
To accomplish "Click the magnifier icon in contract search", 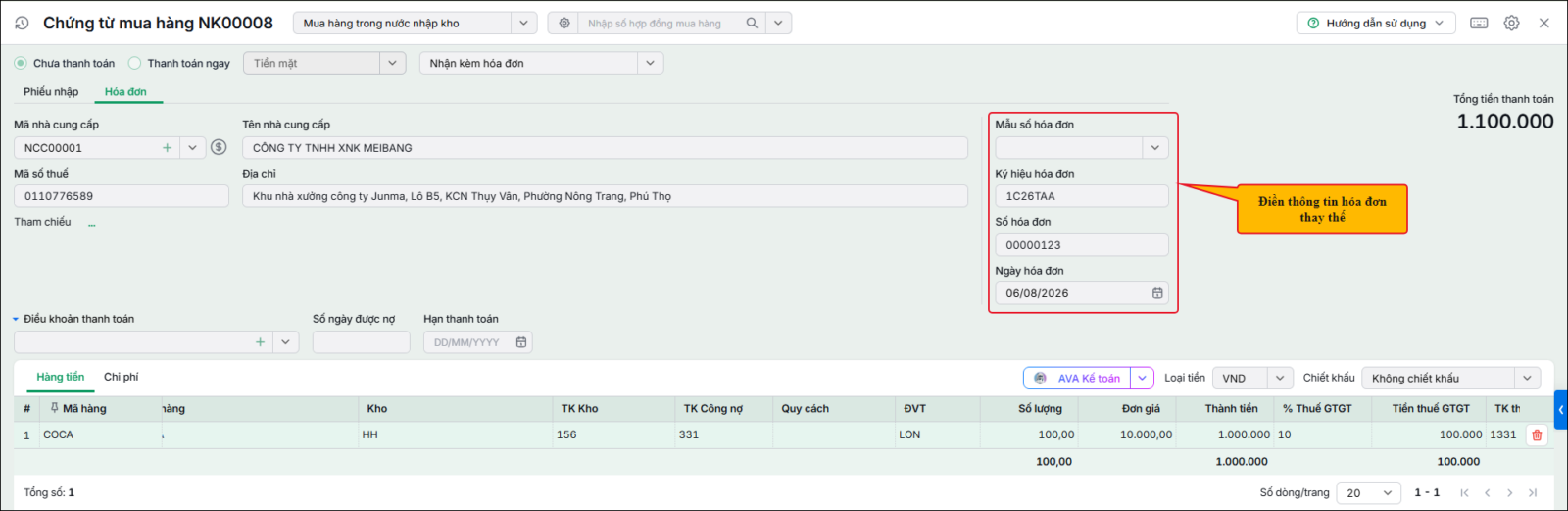I will [752, 23].
